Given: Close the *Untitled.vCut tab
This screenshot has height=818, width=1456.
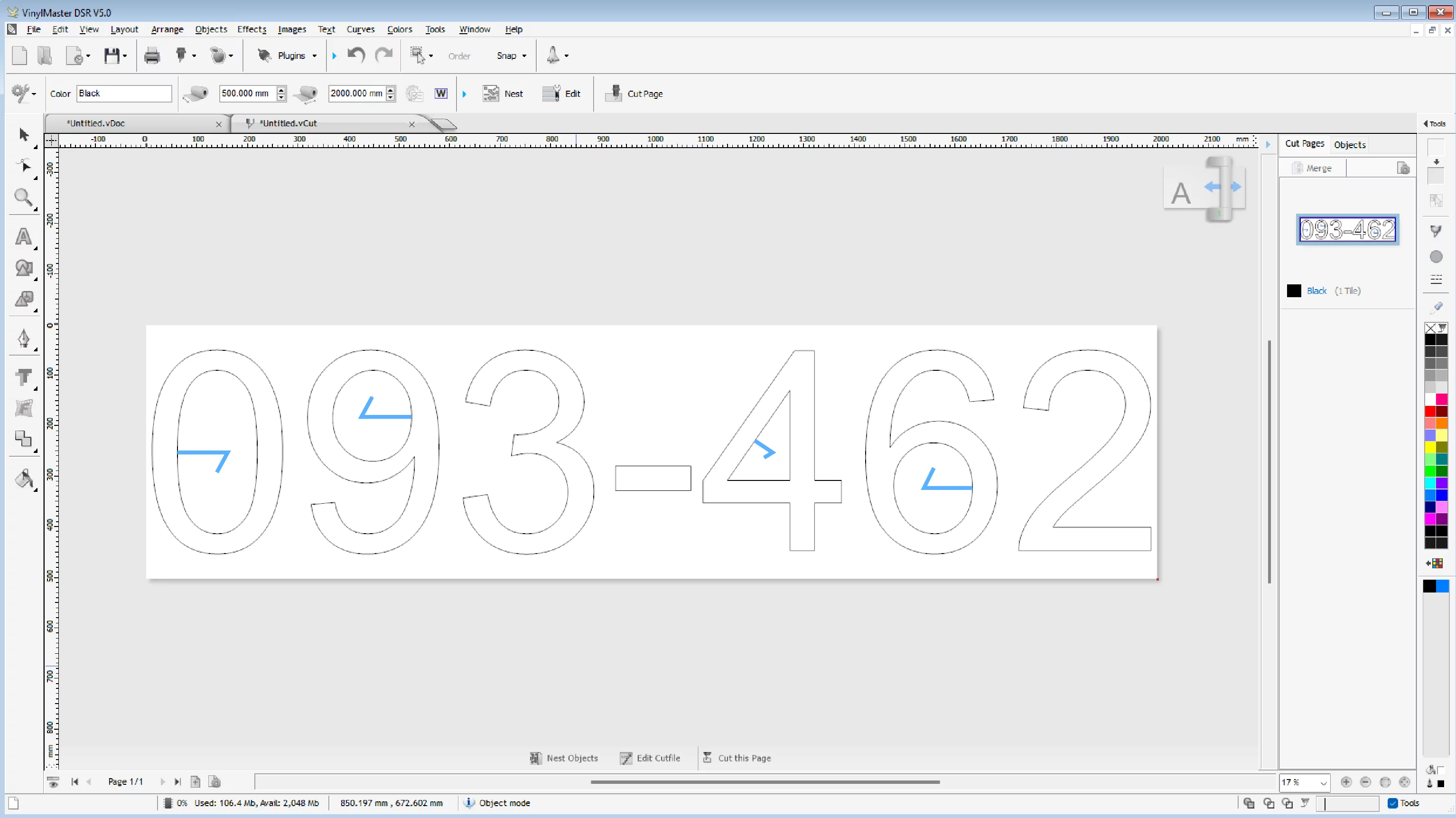Looking at the screenshot, I should 412,124.
